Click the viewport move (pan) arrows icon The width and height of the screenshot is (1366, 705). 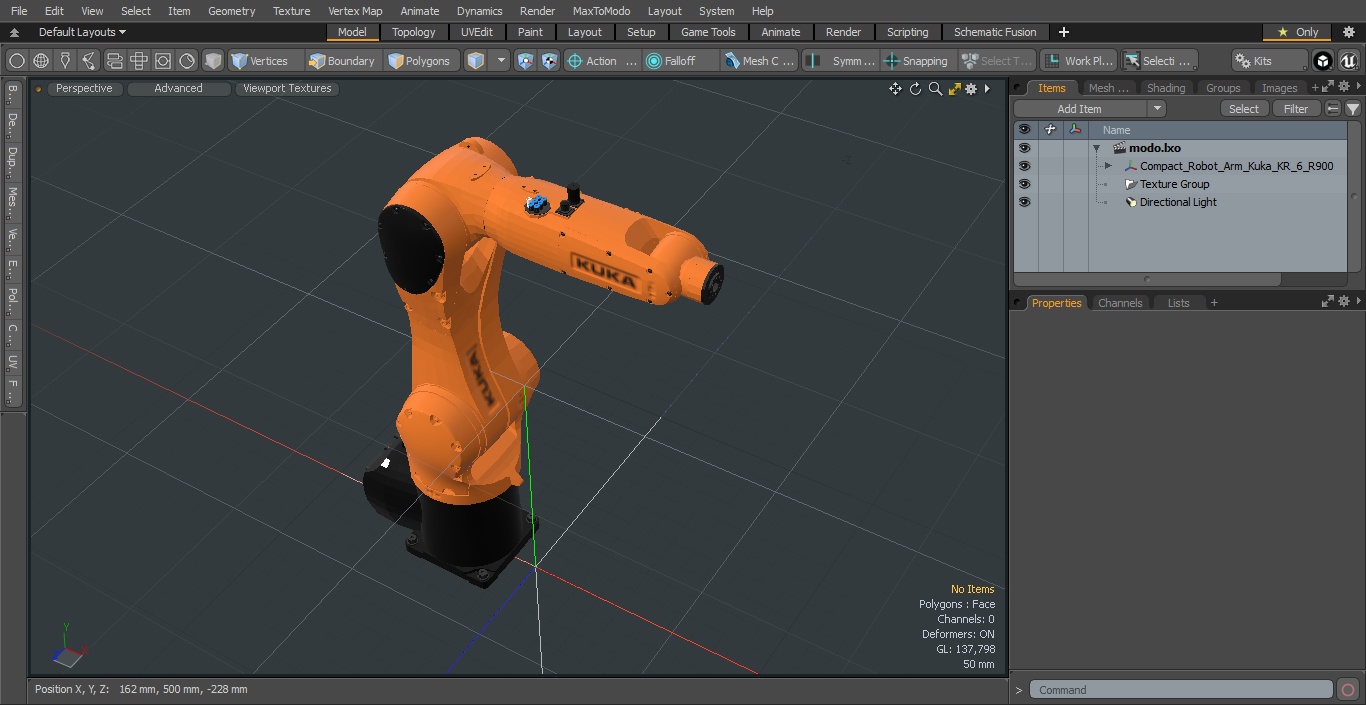[x=895, y=89]
